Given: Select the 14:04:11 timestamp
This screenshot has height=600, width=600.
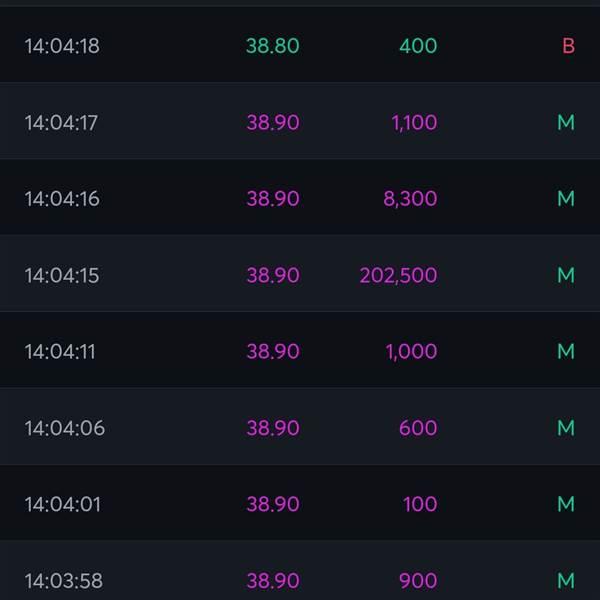Looking at the screenshot, I should [x=60, y=352].
